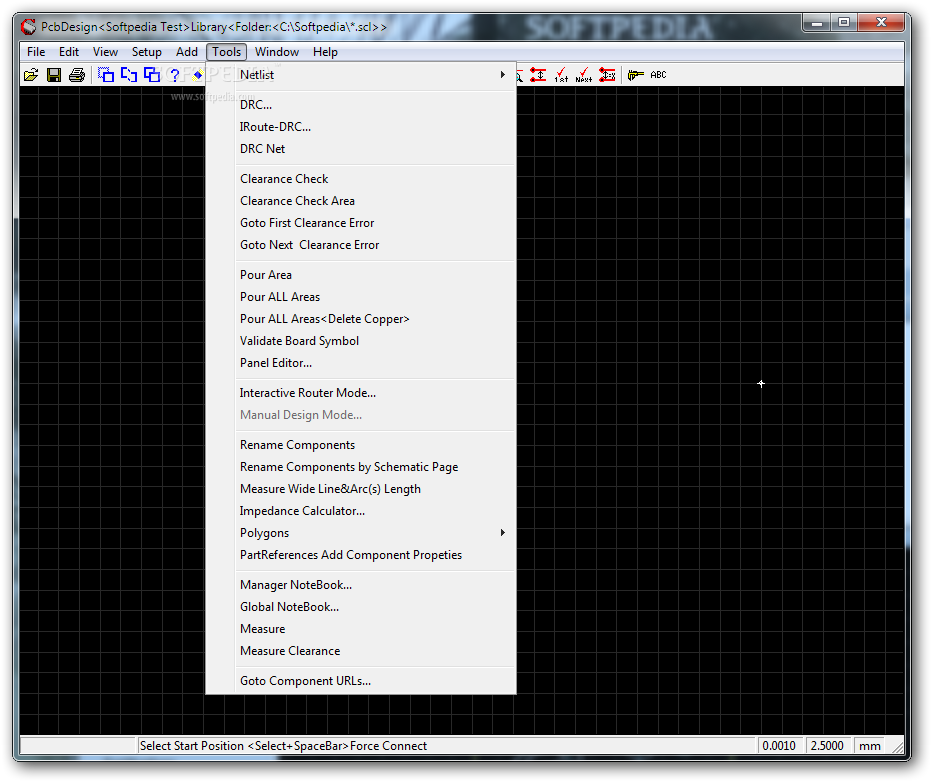
Task: Select the Measure entry
Action: 361,629
